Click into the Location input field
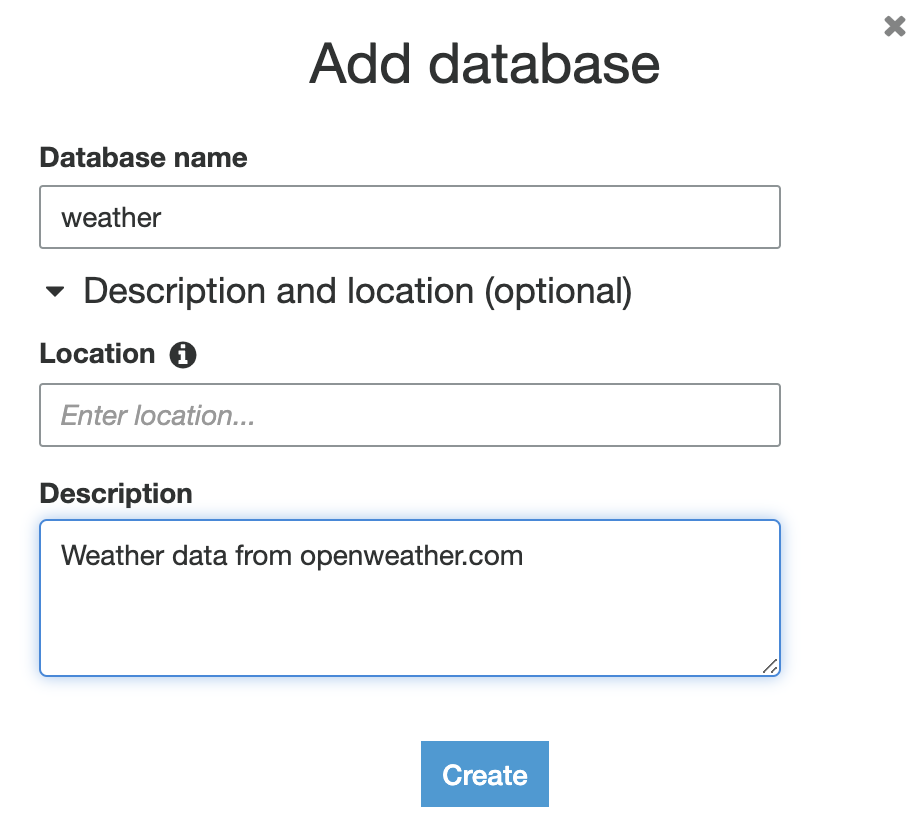 point(409,415)
